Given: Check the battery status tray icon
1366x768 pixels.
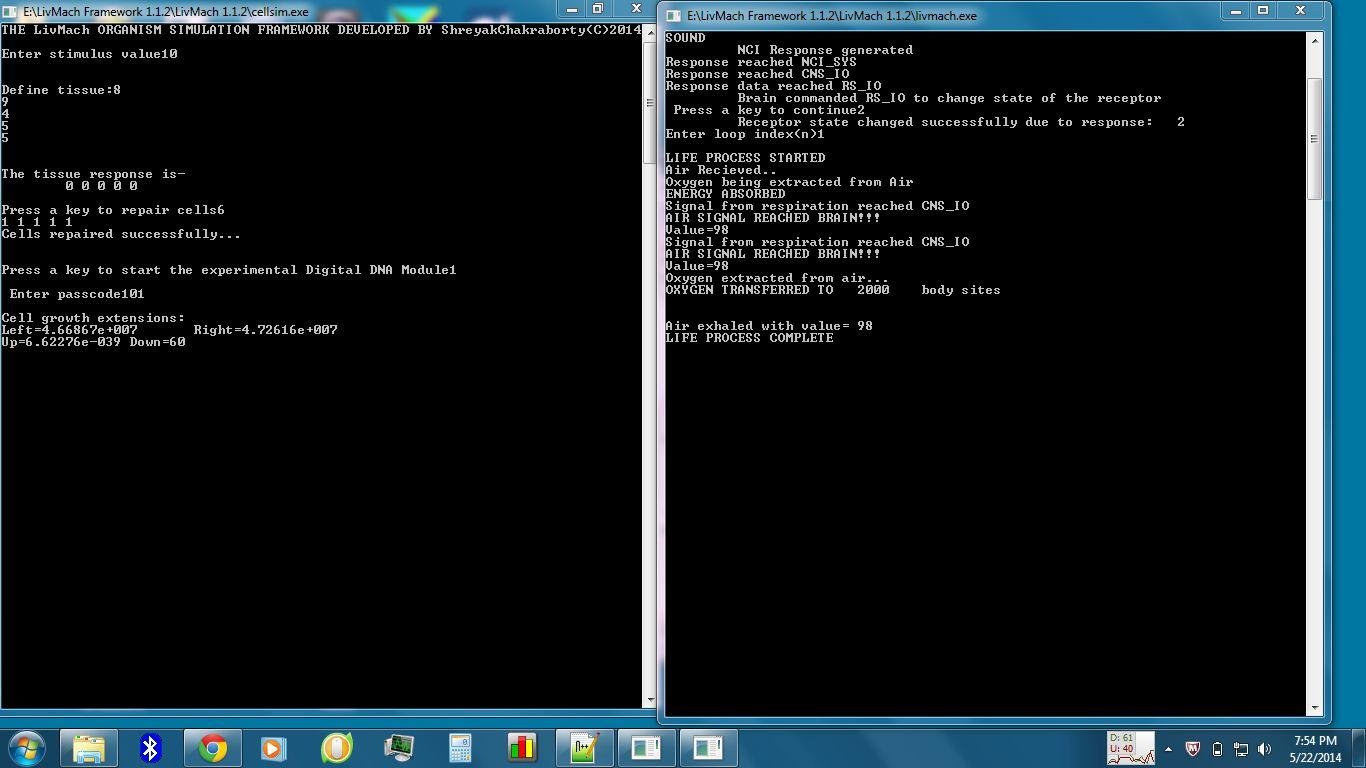Looking at the screenshot, I should coord(1217,749).
